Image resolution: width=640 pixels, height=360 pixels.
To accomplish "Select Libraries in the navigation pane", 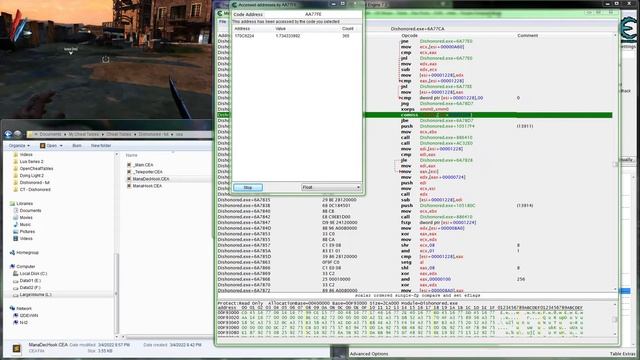I will click(24, 204).
